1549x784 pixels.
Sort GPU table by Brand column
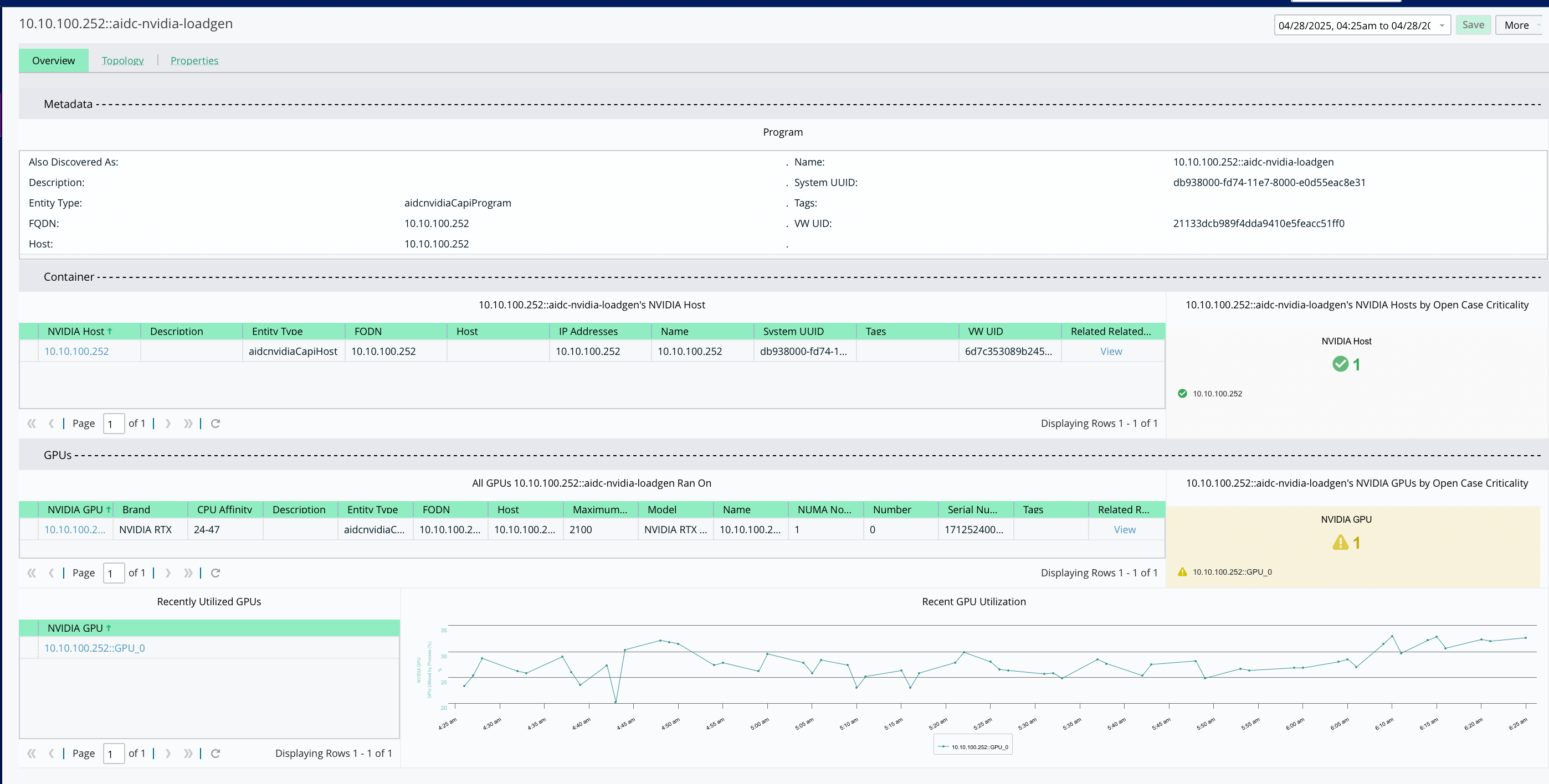pyautogui.click(x=150, y=509)
